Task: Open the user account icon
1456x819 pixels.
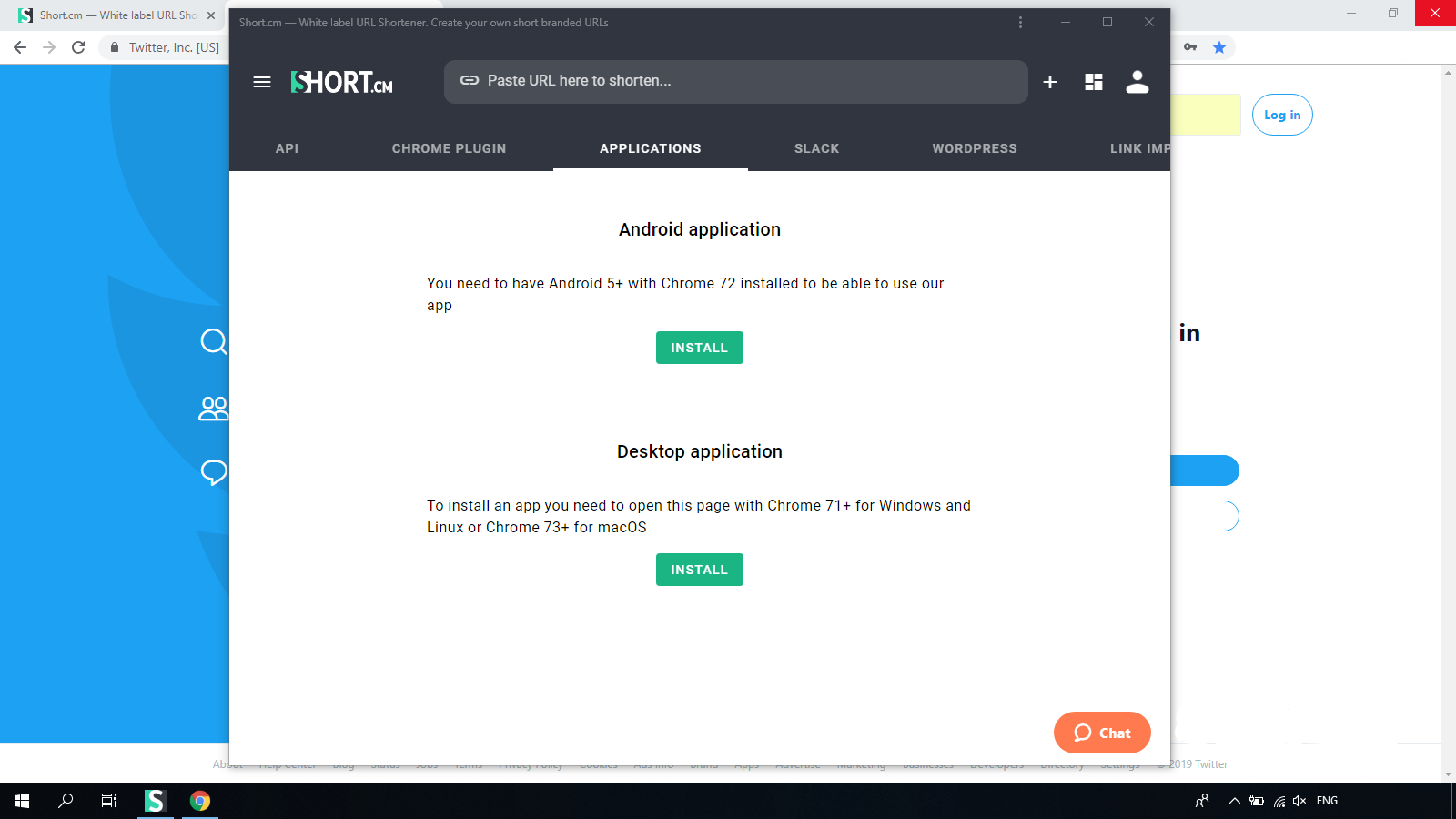Action: [1137, 82]
